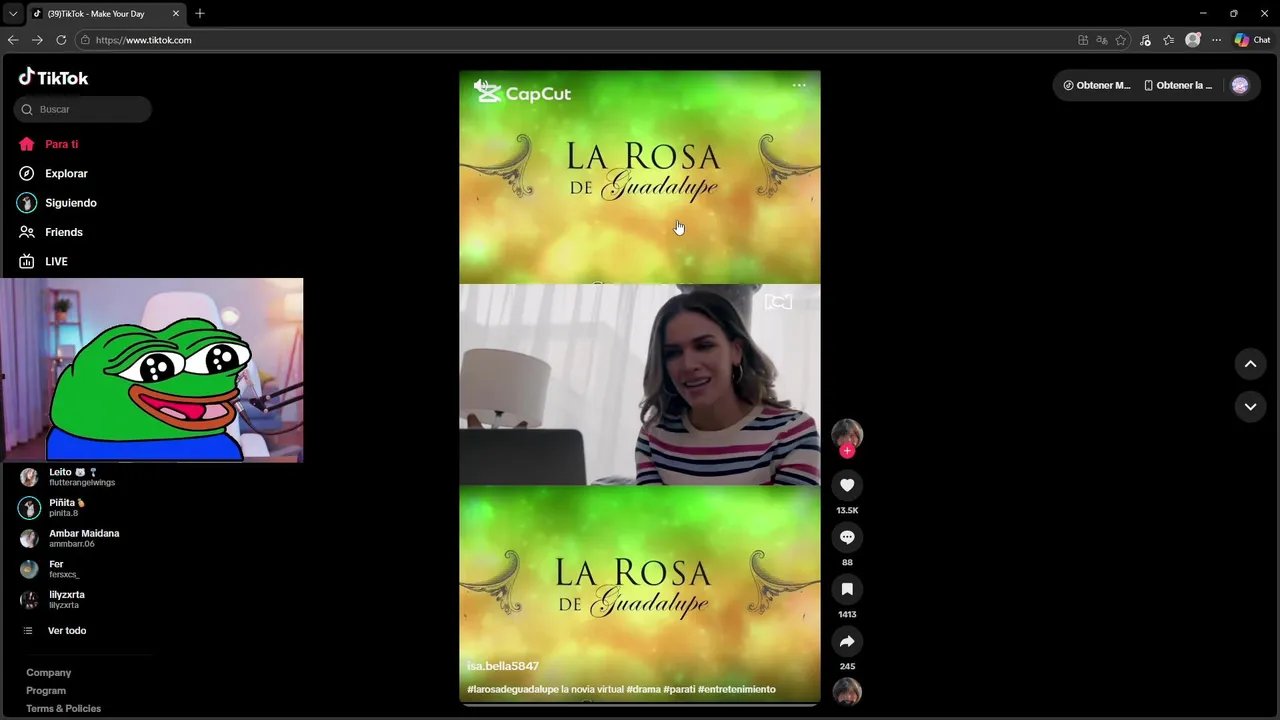Go to next video with down chevron

[1250, 407]
